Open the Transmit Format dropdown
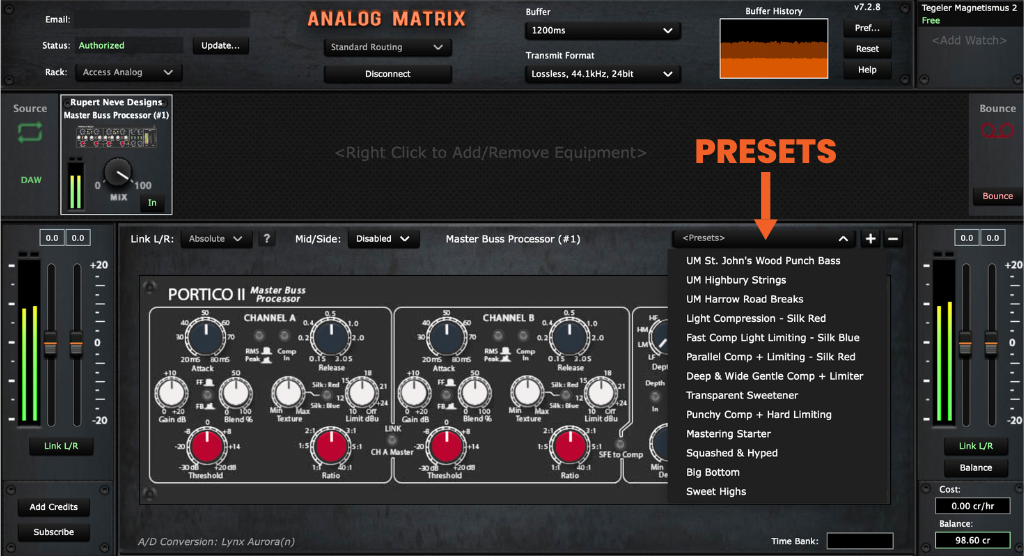The image size is (1024, 556). point(602,74)
